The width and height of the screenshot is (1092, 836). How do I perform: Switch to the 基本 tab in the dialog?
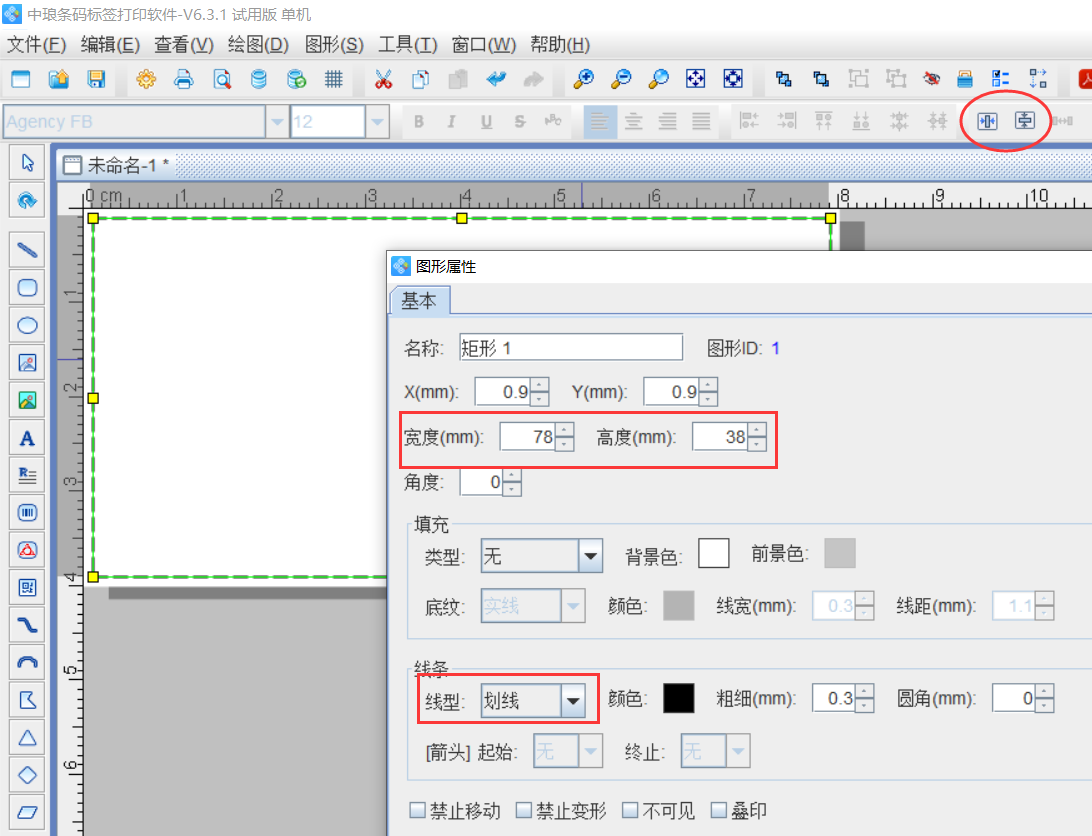click(x=419, y=300)
